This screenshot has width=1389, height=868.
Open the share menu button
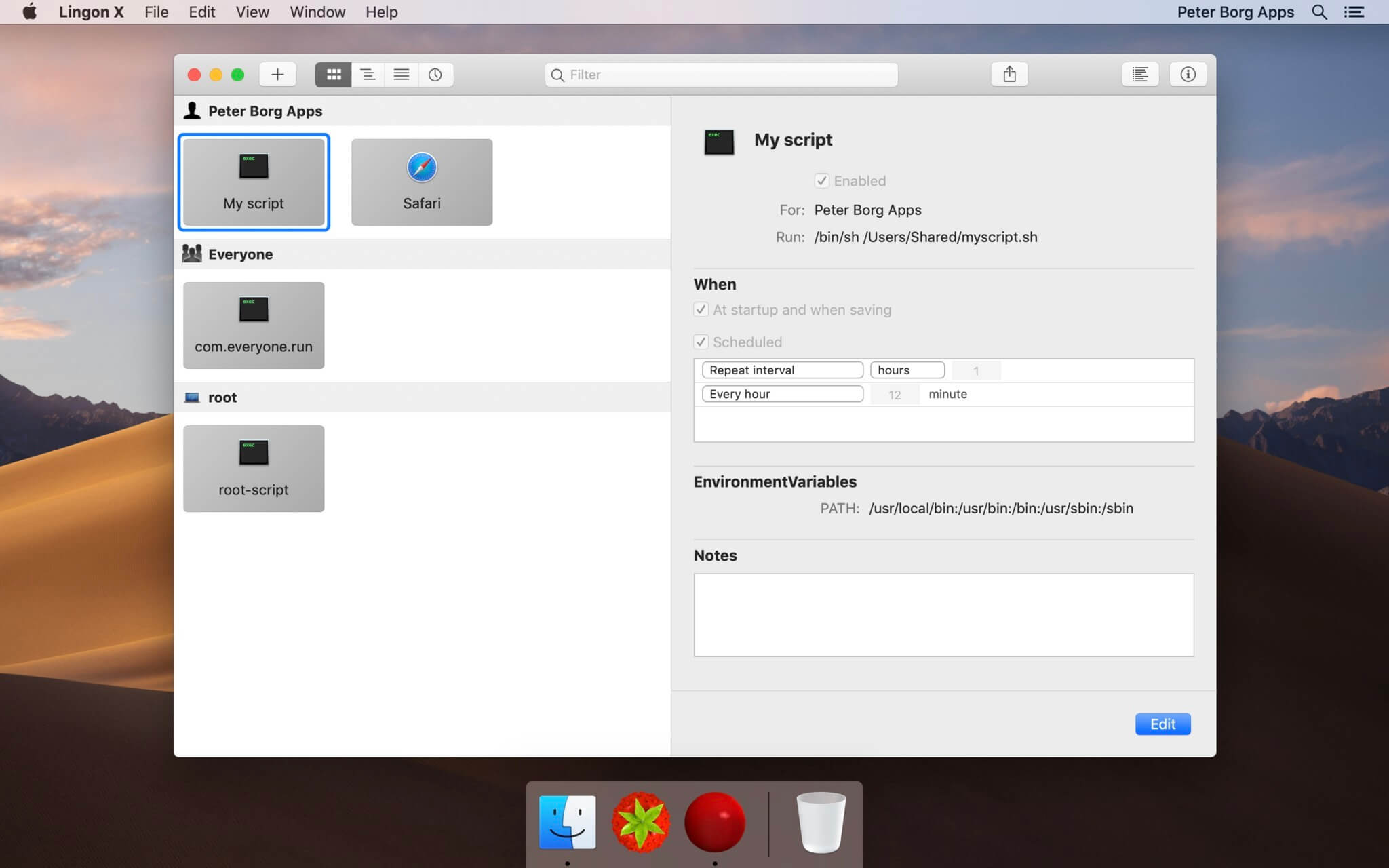1009,75
